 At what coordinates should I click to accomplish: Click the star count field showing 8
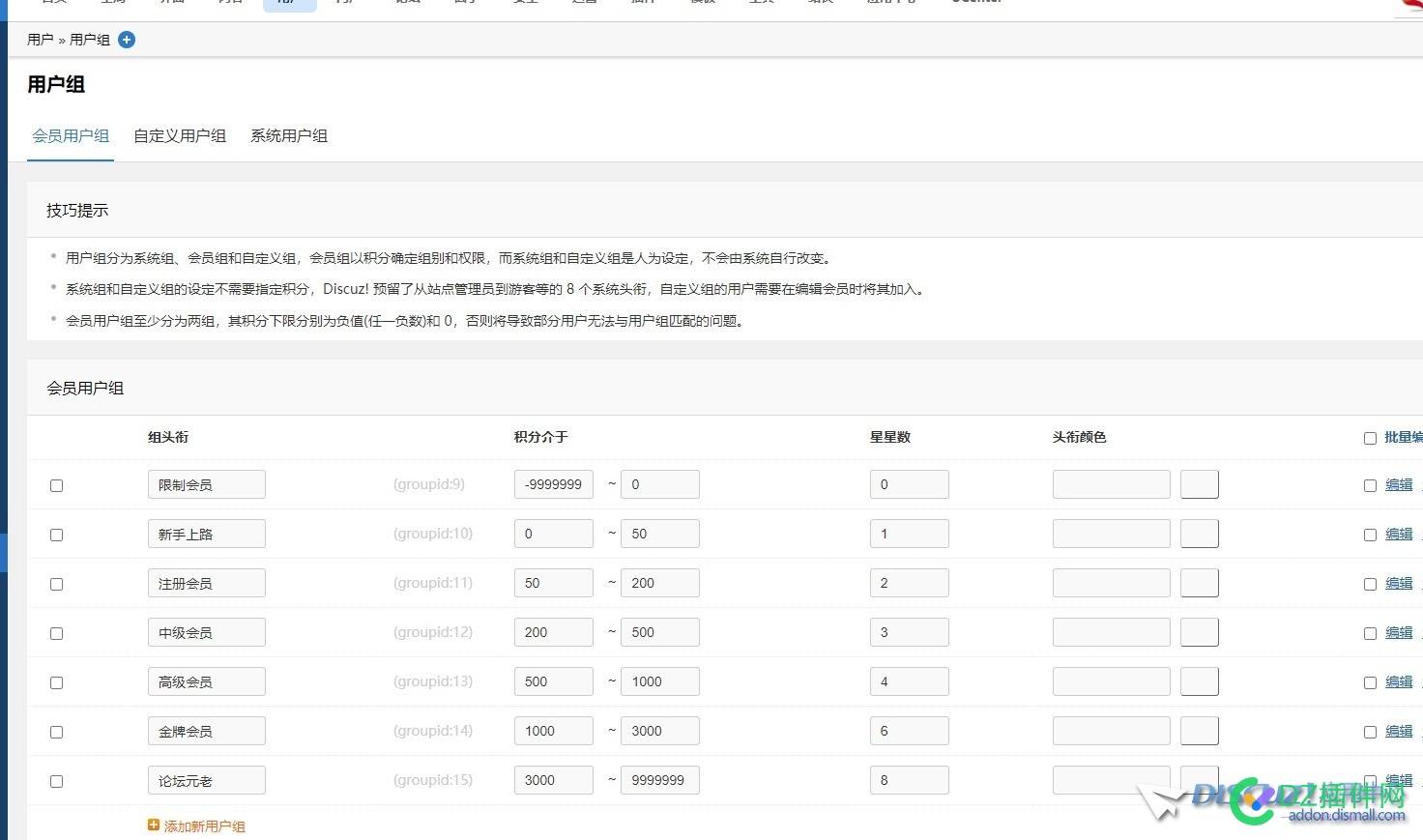pos(910,780)
